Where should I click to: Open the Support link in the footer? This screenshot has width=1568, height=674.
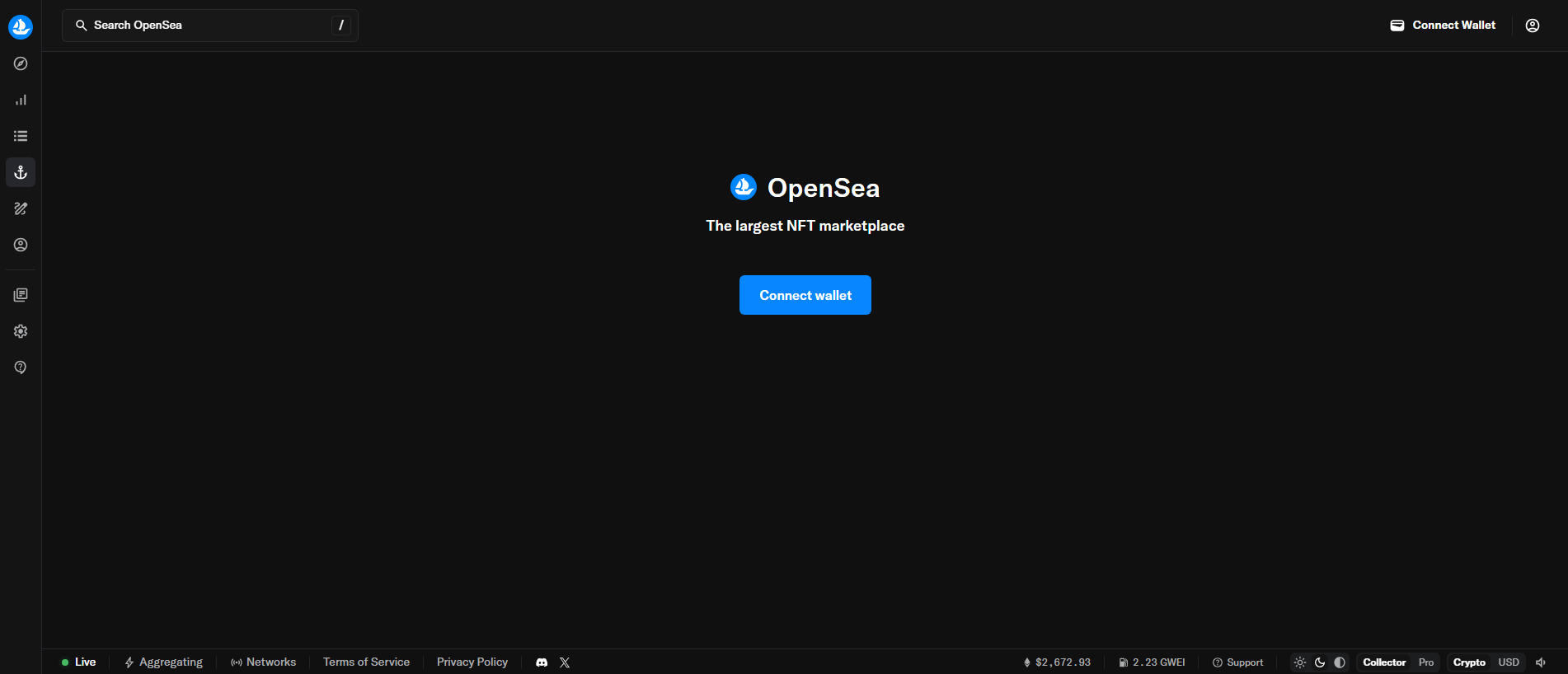(1237, 662)
